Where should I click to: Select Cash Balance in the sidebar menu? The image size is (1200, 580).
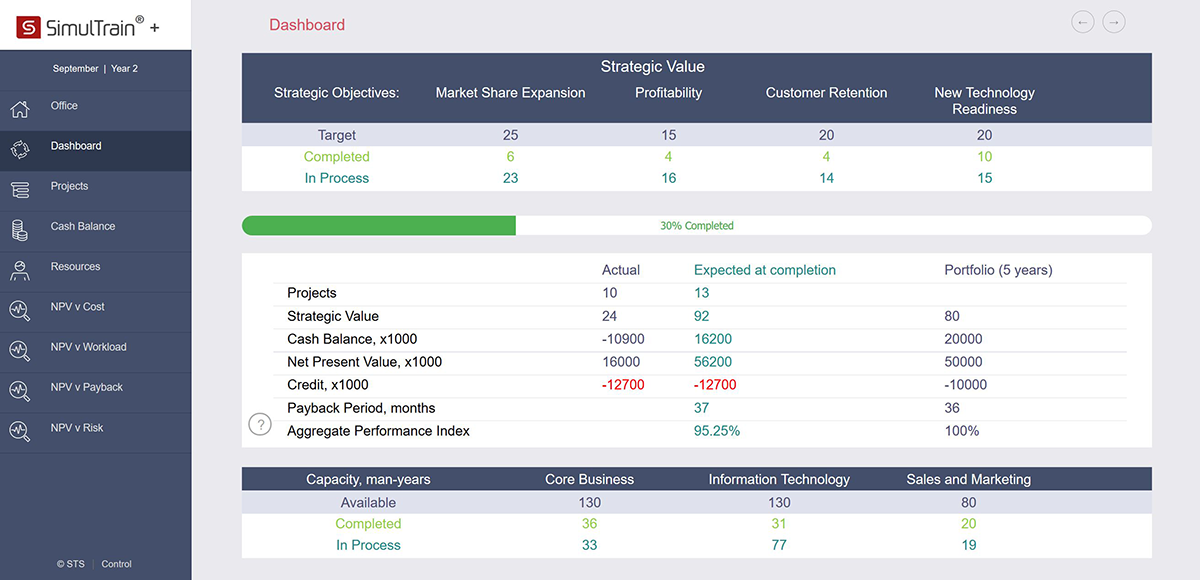point(83,226)
